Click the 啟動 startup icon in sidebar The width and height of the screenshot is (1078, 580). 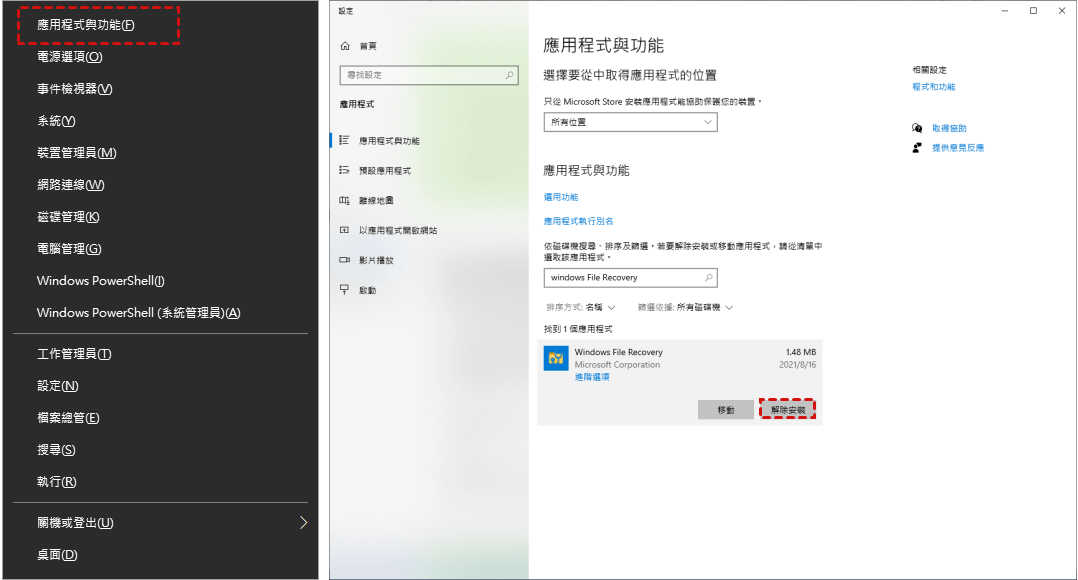pos(344,290)
